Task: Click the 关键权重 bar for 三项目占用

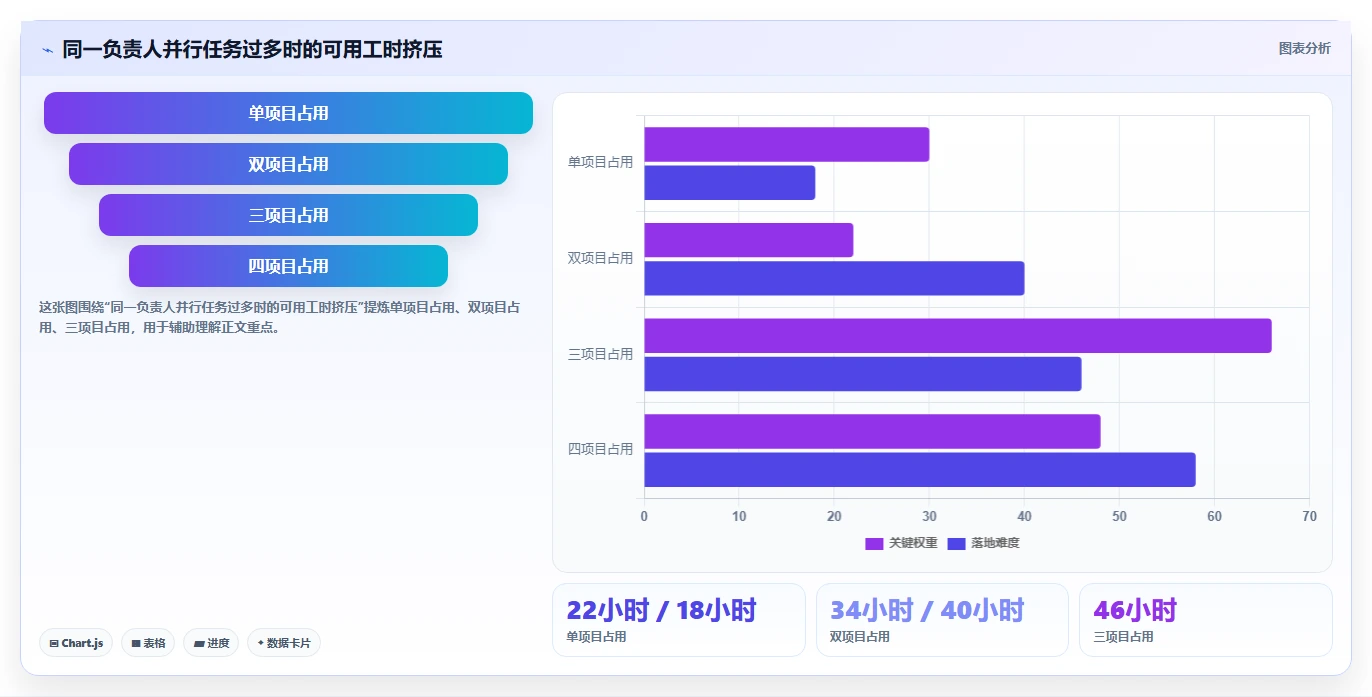Action: pos(957,336)
